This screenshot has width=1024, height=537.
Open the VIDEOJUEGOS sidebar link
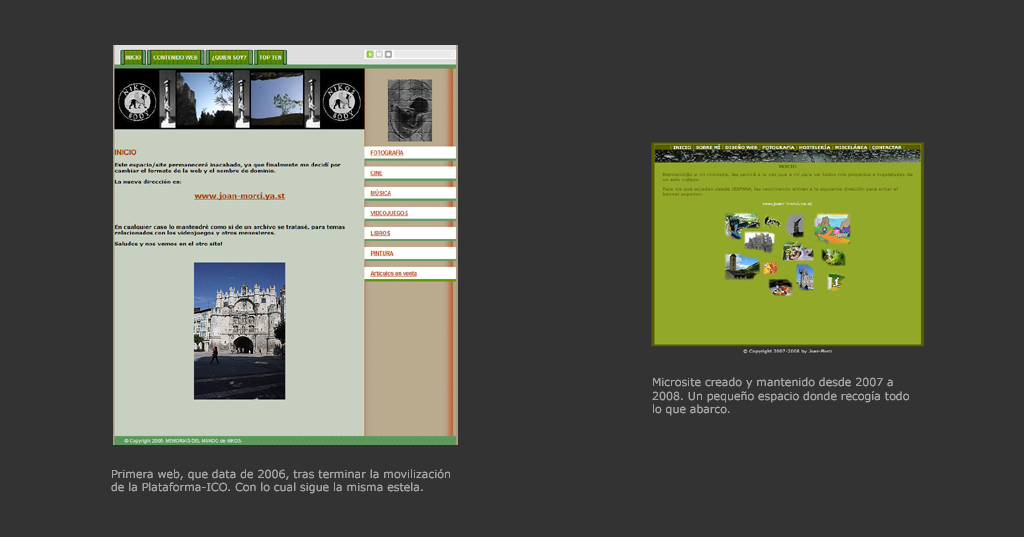[x=389, y=213]
